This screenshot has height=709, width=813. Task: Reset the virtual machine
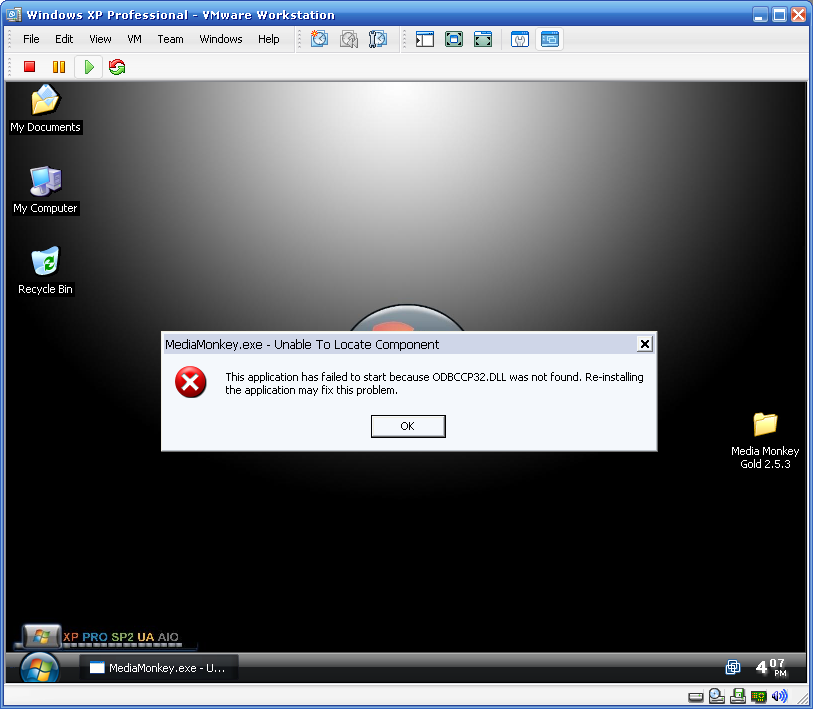click(x=117, y=67)
